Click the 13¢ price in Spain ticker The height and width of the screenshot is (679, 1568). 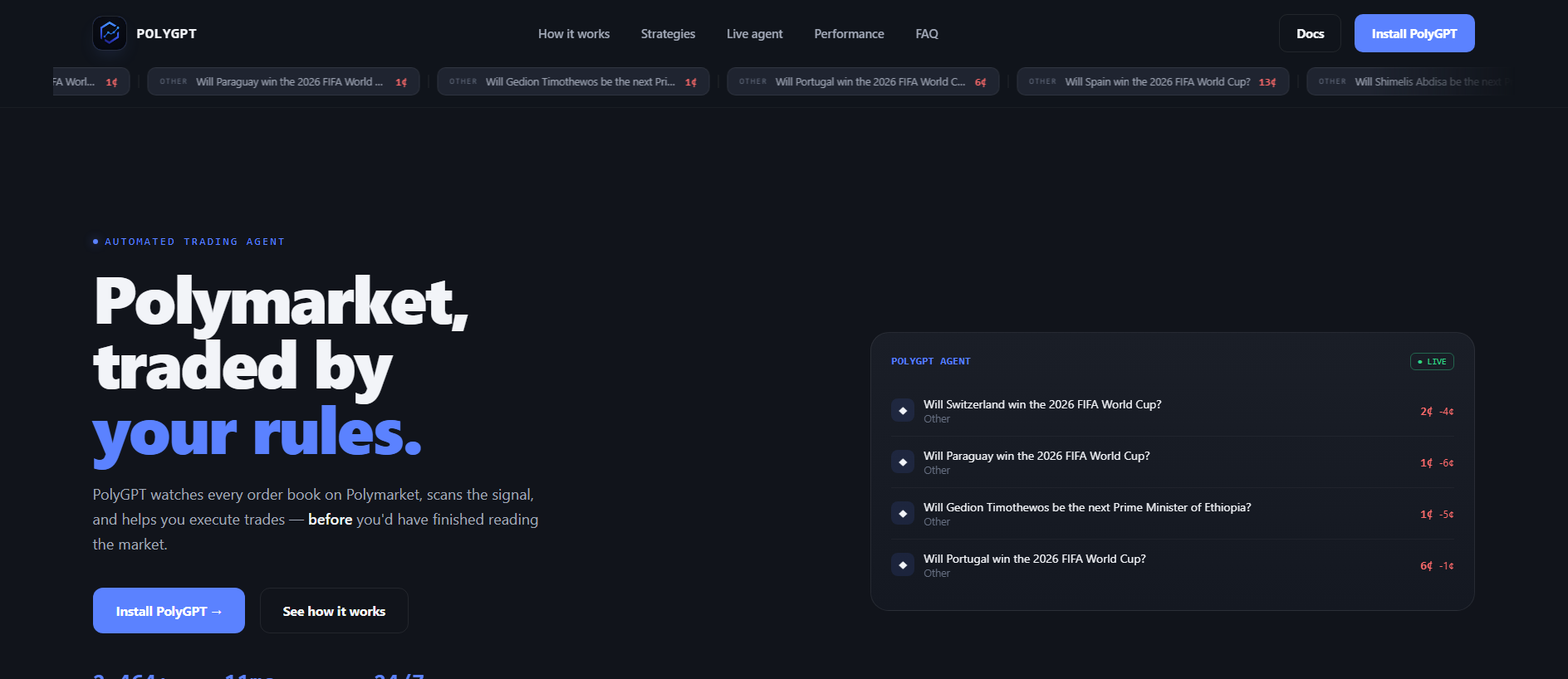[x=1267, y=82]
